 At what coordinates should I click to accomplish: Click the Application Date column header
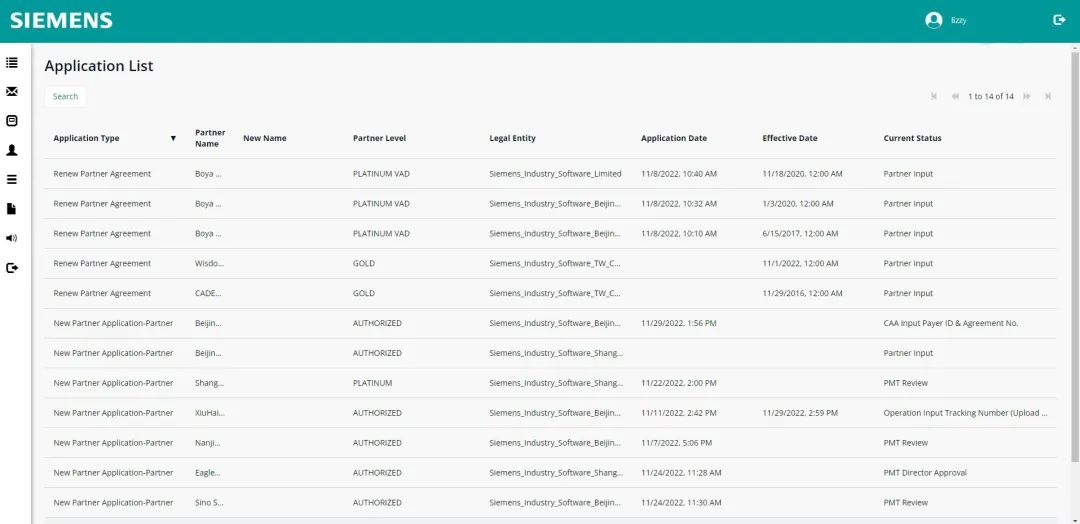(x=674, y=138)
